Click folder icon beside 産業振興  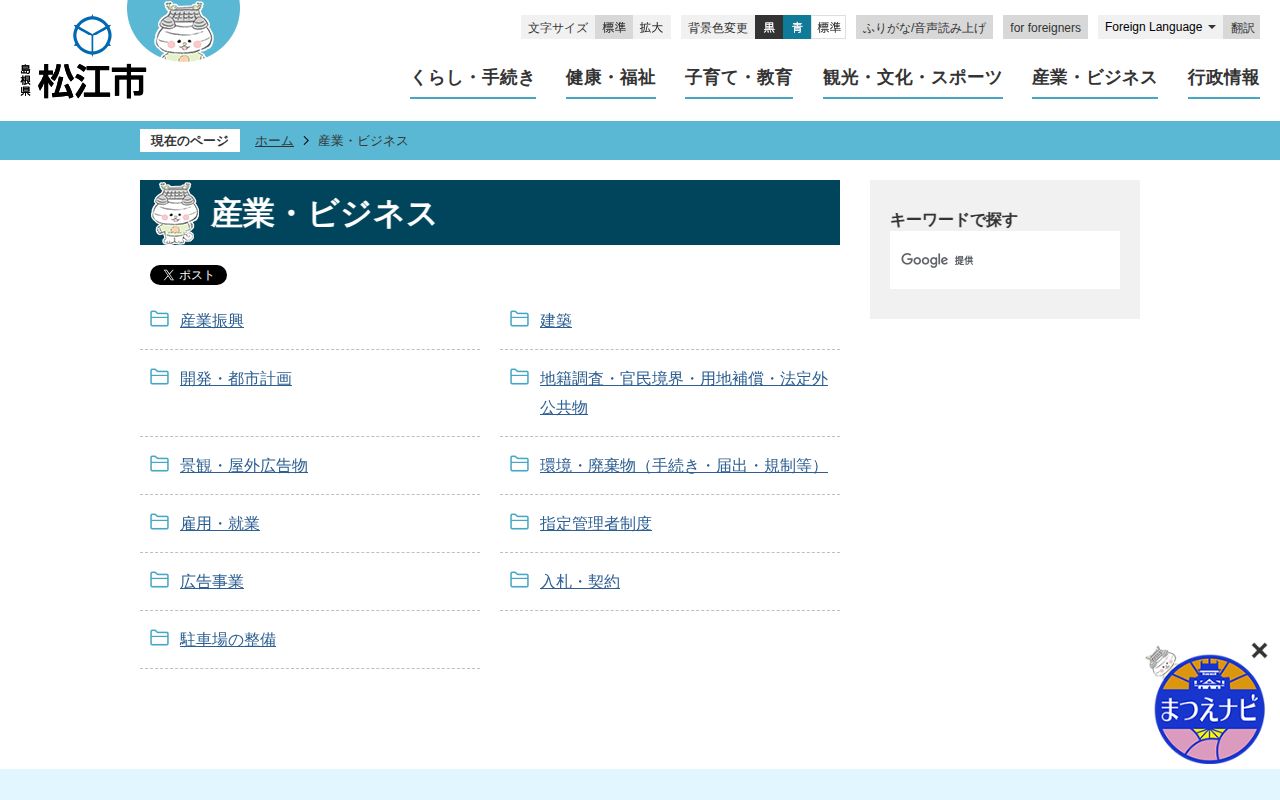point(159,319)
